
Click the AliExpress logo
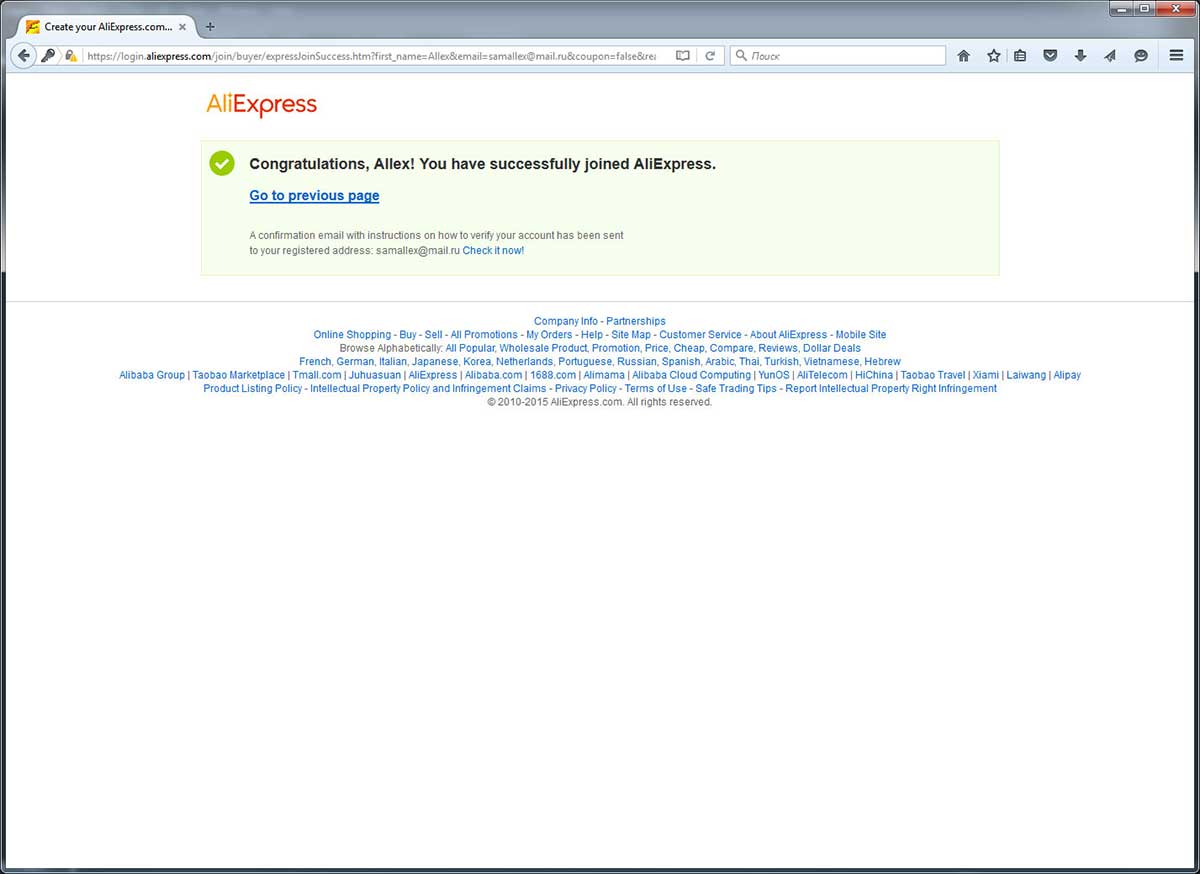[262, 104]
